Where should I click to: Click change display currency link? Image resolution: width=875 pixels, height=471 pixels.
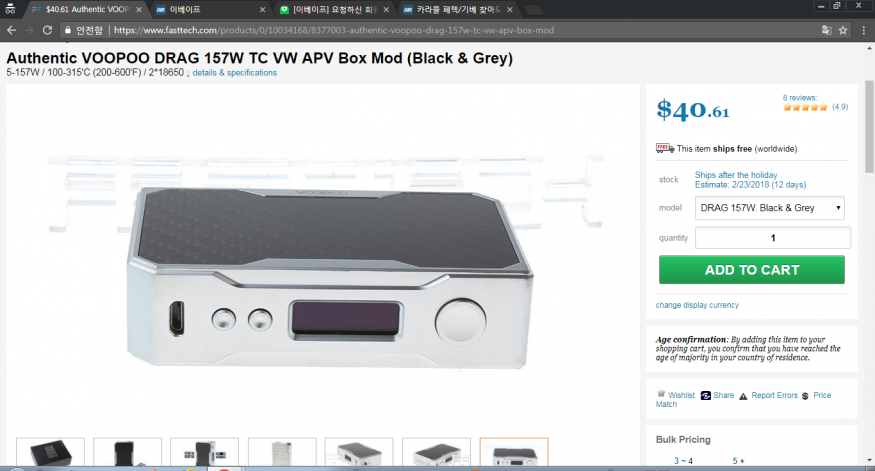pyautogui.click(x=697, y=305)
